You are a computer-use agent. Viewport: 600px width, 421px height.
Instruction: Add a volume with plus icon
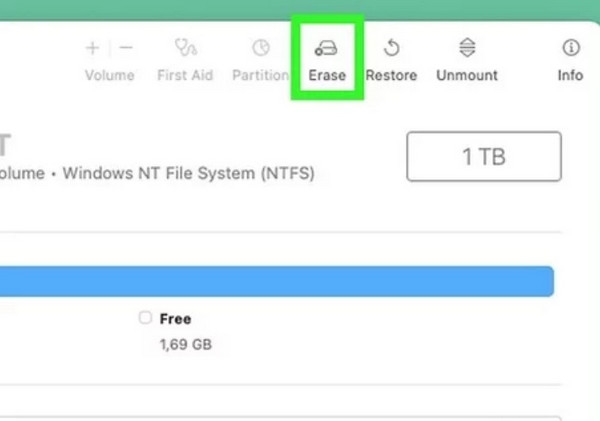(x=92, y=48)
